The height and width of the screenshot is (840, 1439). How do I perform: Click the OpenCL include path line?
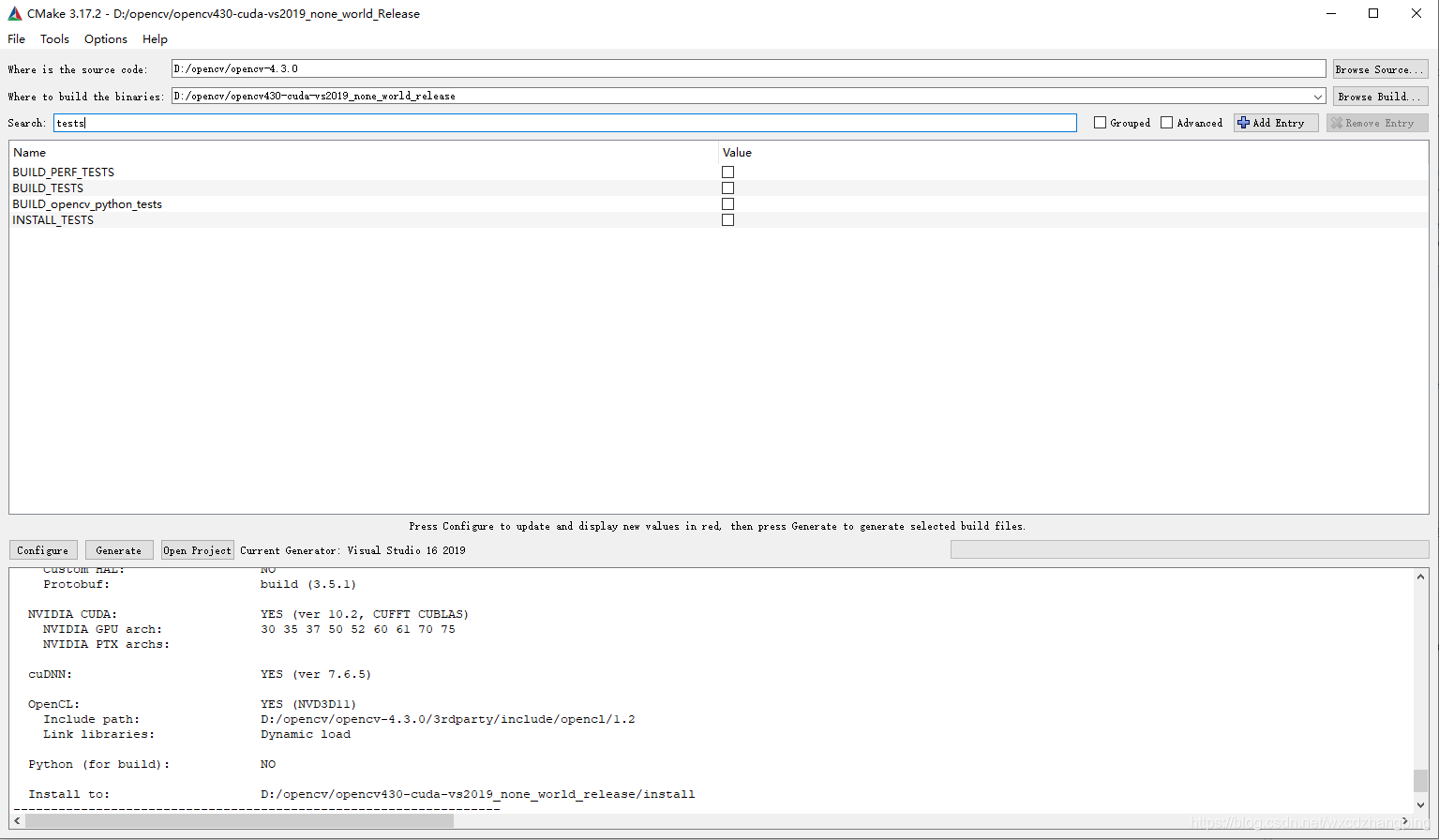point(448,719)
